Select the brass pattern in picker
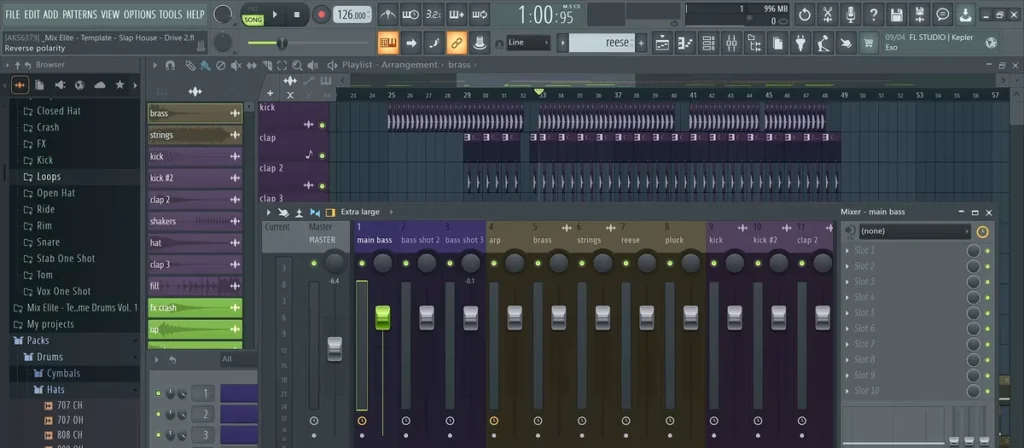Screen dimensions: 1024x448 tap(195, 113)
